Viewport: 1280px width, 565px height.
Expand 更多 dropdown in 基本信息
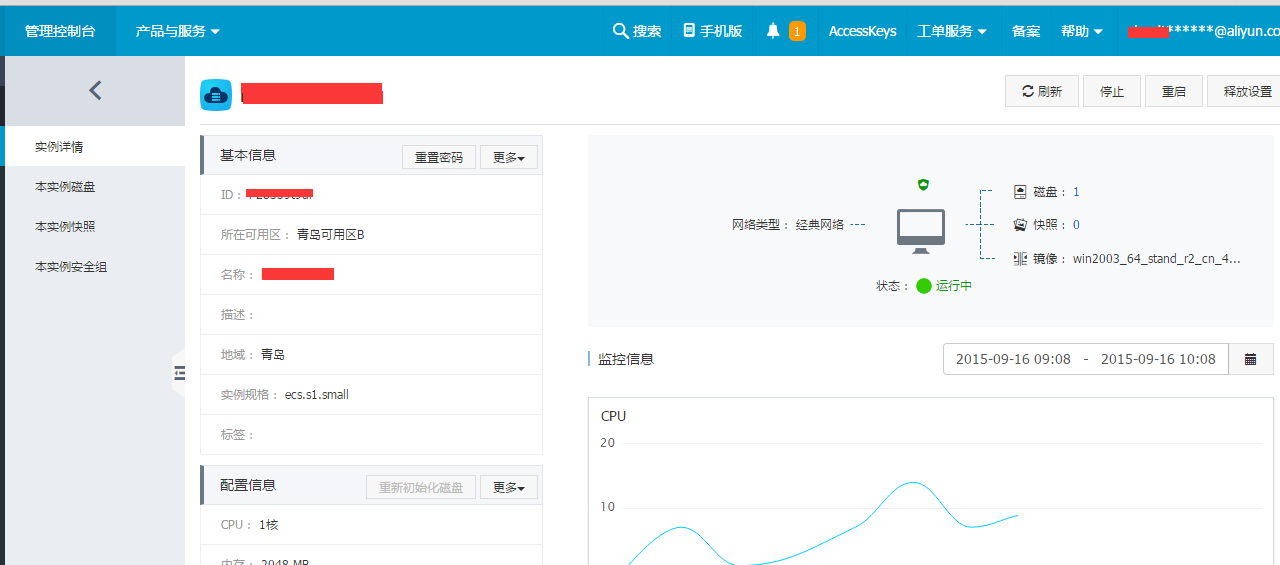point(509,157)
